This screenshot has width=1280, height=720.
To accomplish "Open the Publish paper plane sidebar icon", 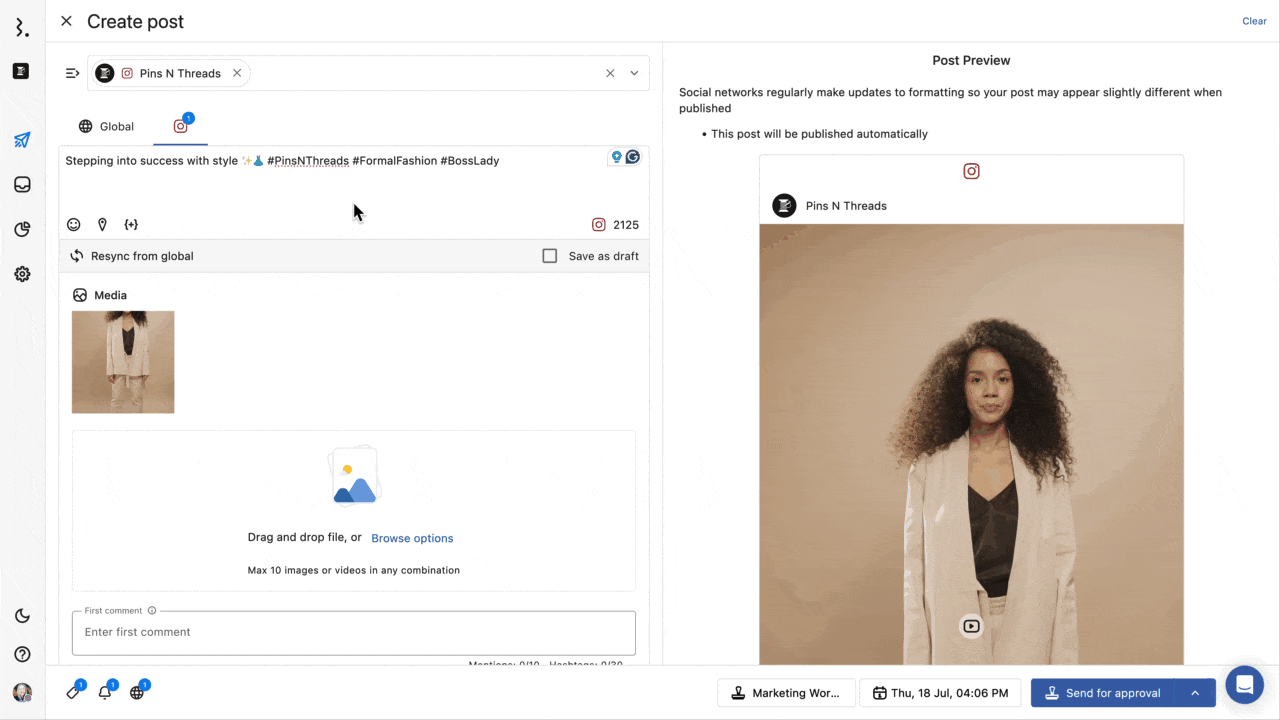I will 22,140.
